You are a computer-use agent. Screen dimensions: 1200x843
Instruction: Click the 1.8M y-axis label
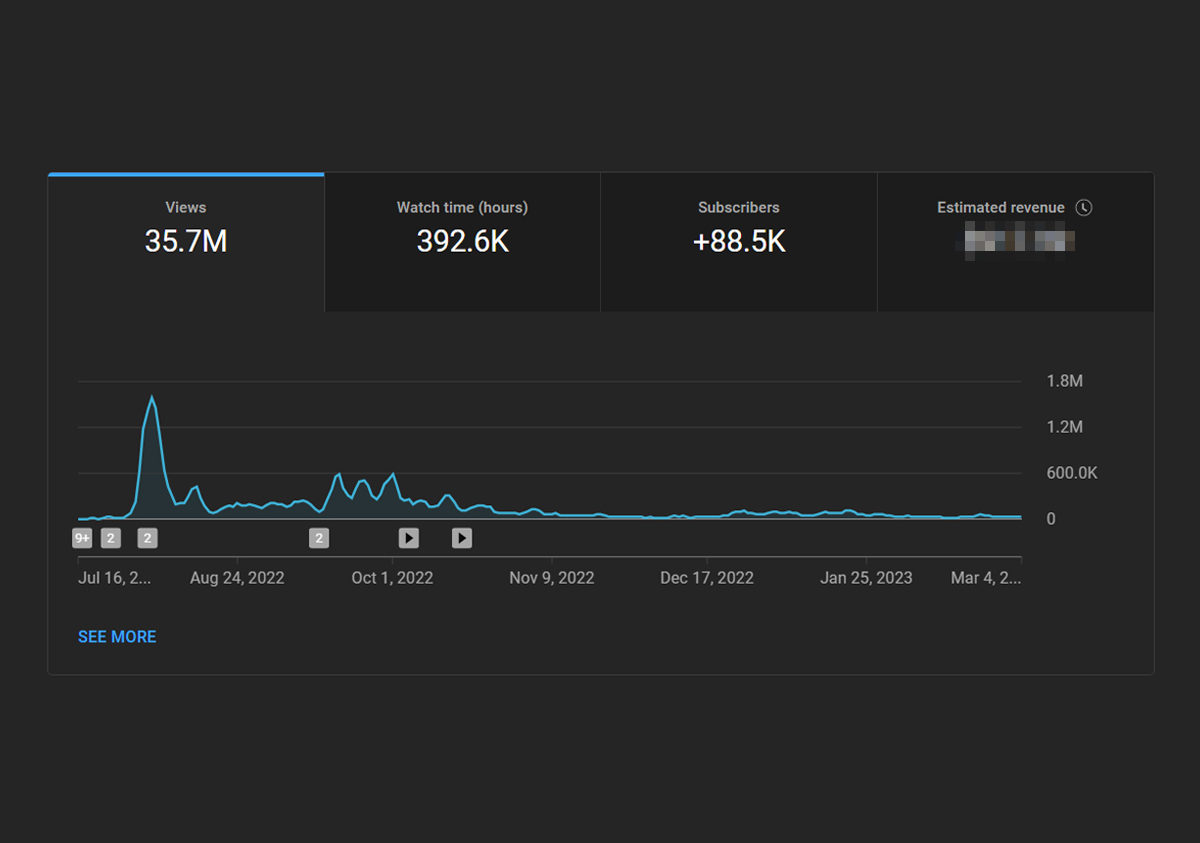click(1064, 381)
